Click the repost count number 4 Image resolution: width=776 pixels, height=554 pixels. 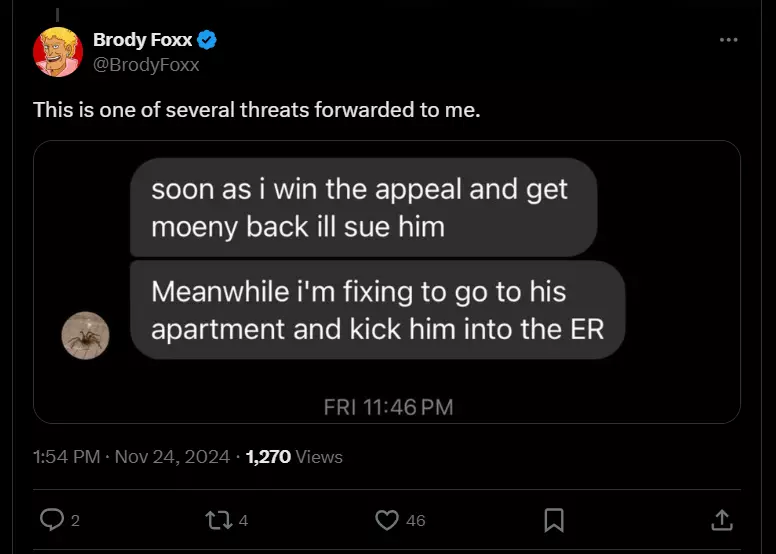[243, 520]
